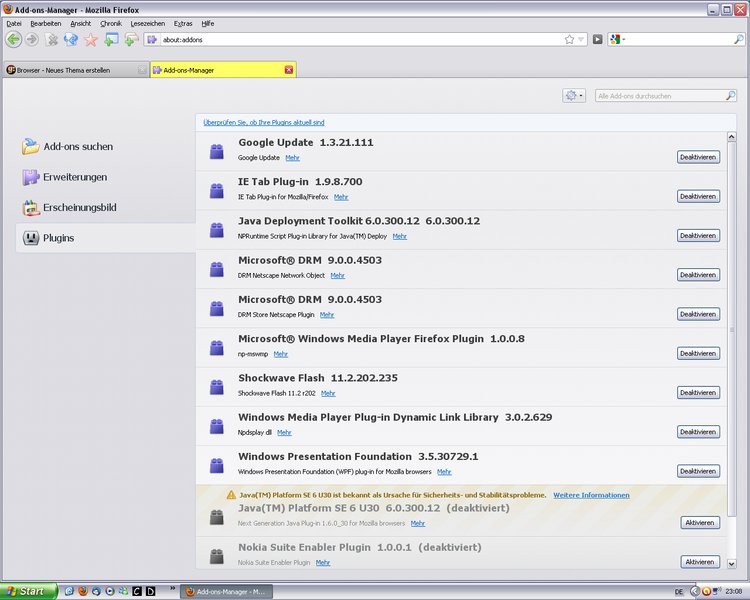Deactivate the IE Tab Plug-in
Viewport: 750px width, 600px height.
698,196
